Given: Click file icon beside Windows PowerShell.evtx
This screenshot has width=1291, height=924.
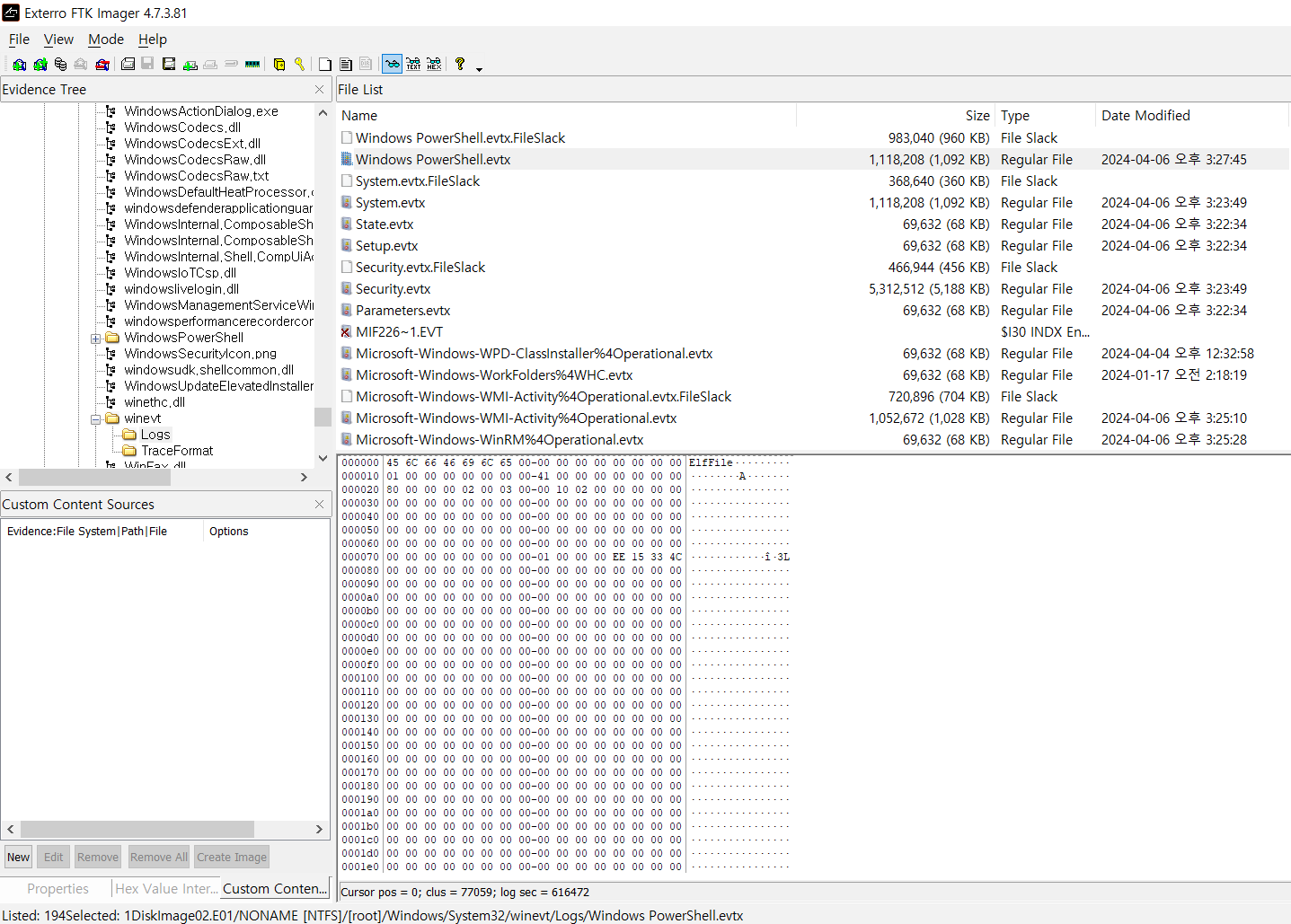Looking at the screenshot, I should pos(346,159).
